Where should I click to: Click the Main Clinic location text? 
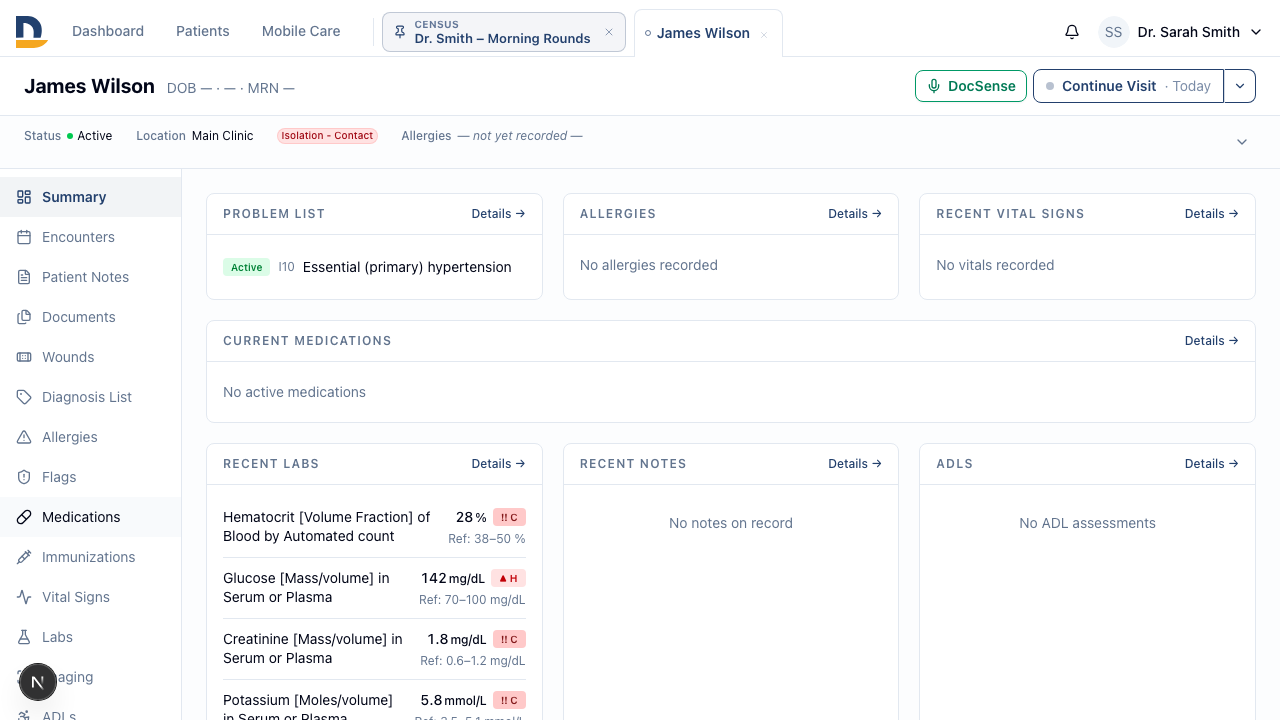[x=223, y=136]
